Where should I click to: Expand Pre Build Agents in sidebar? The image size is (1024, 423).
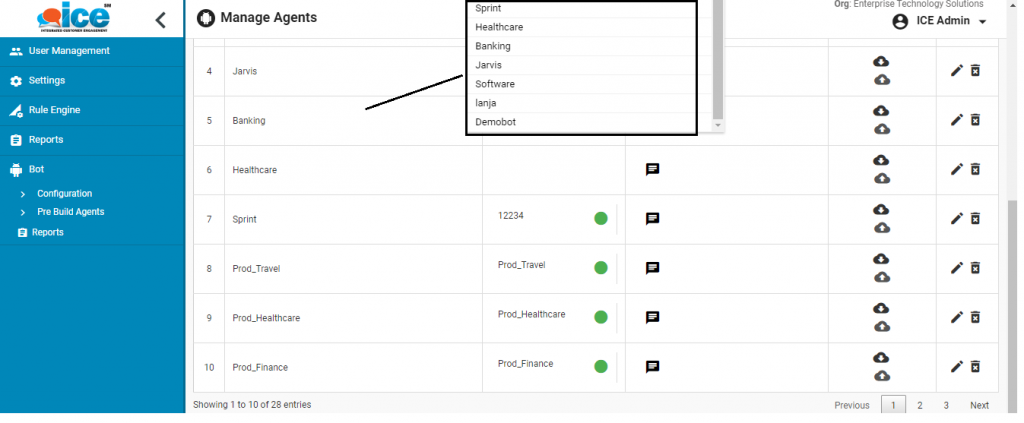coord(70,212)
